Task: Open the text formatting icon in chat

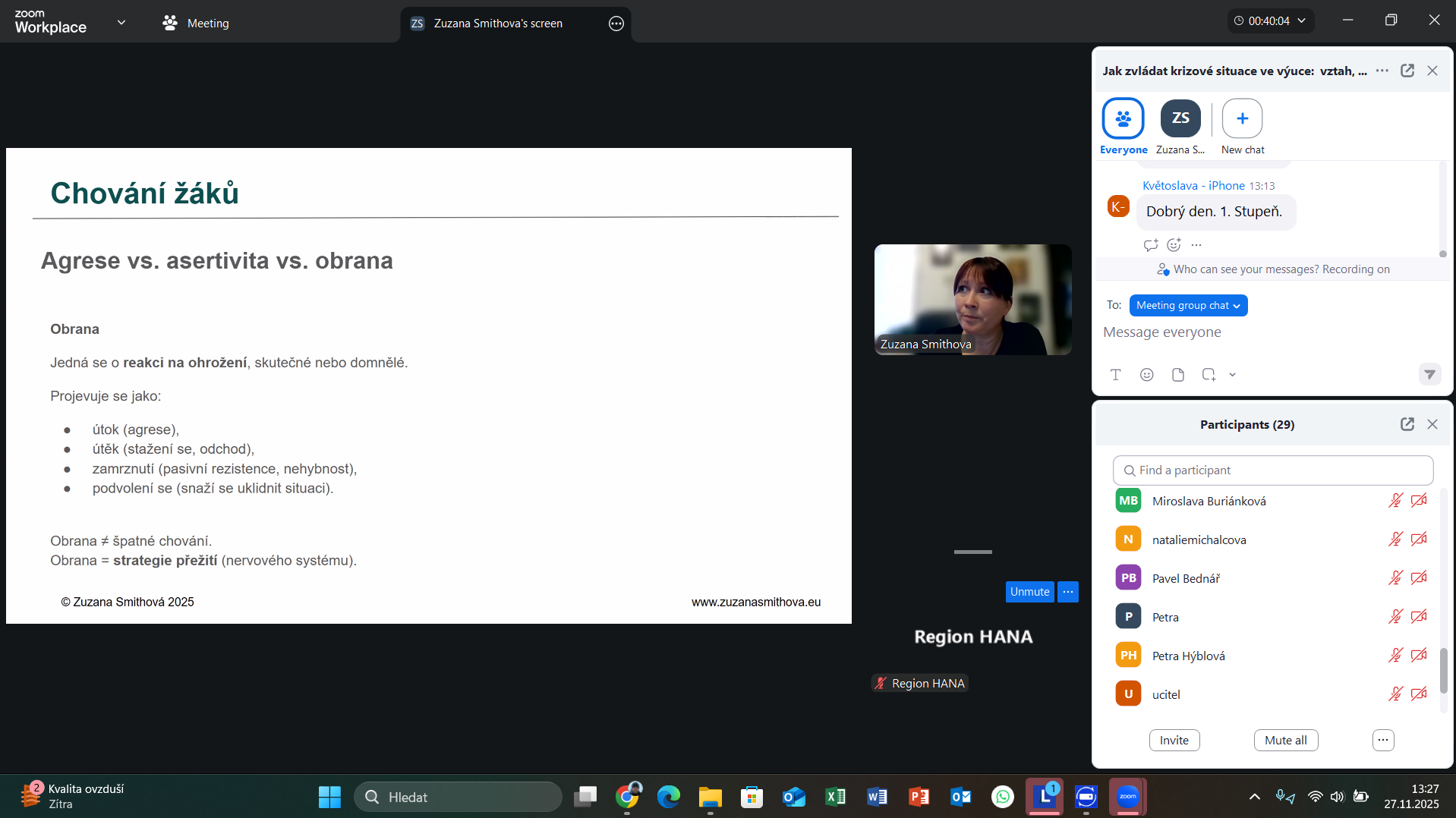Action: pyautogui.click(x=1115, y=375)
